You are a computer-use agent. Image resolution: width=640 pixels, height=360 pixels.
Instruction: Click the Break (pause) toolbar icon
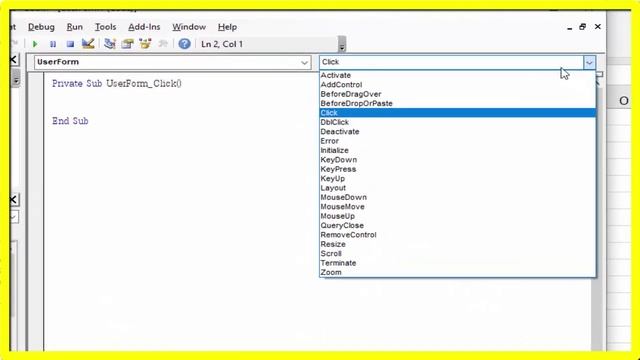[53, 44]
